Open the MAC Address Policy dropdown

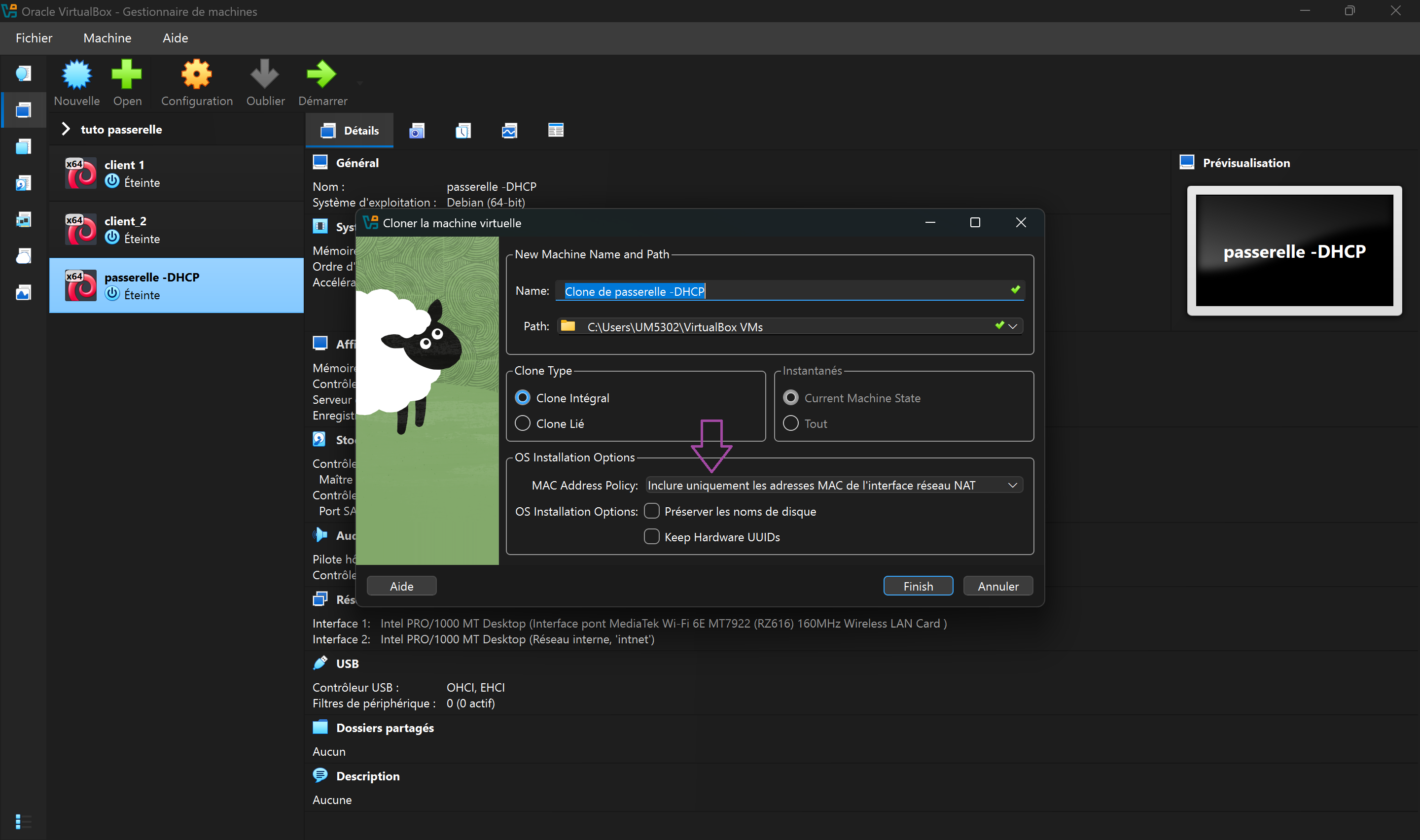pos(833,485)
